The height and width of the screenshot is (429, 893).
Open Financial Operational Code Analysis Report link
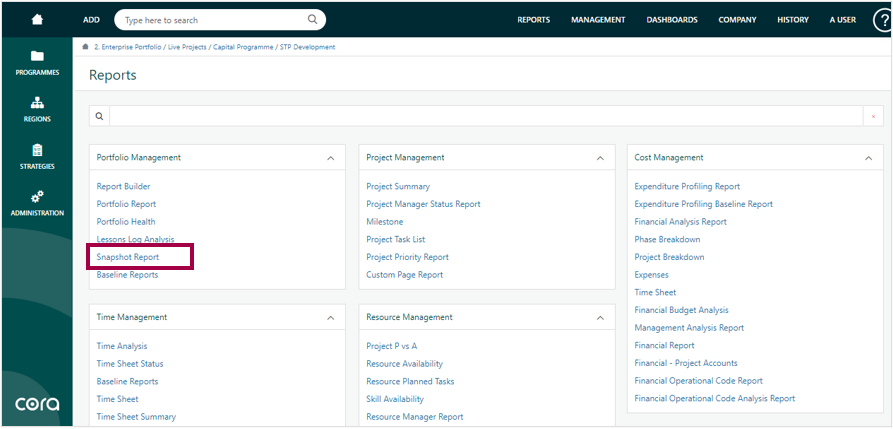click(715, 398)
